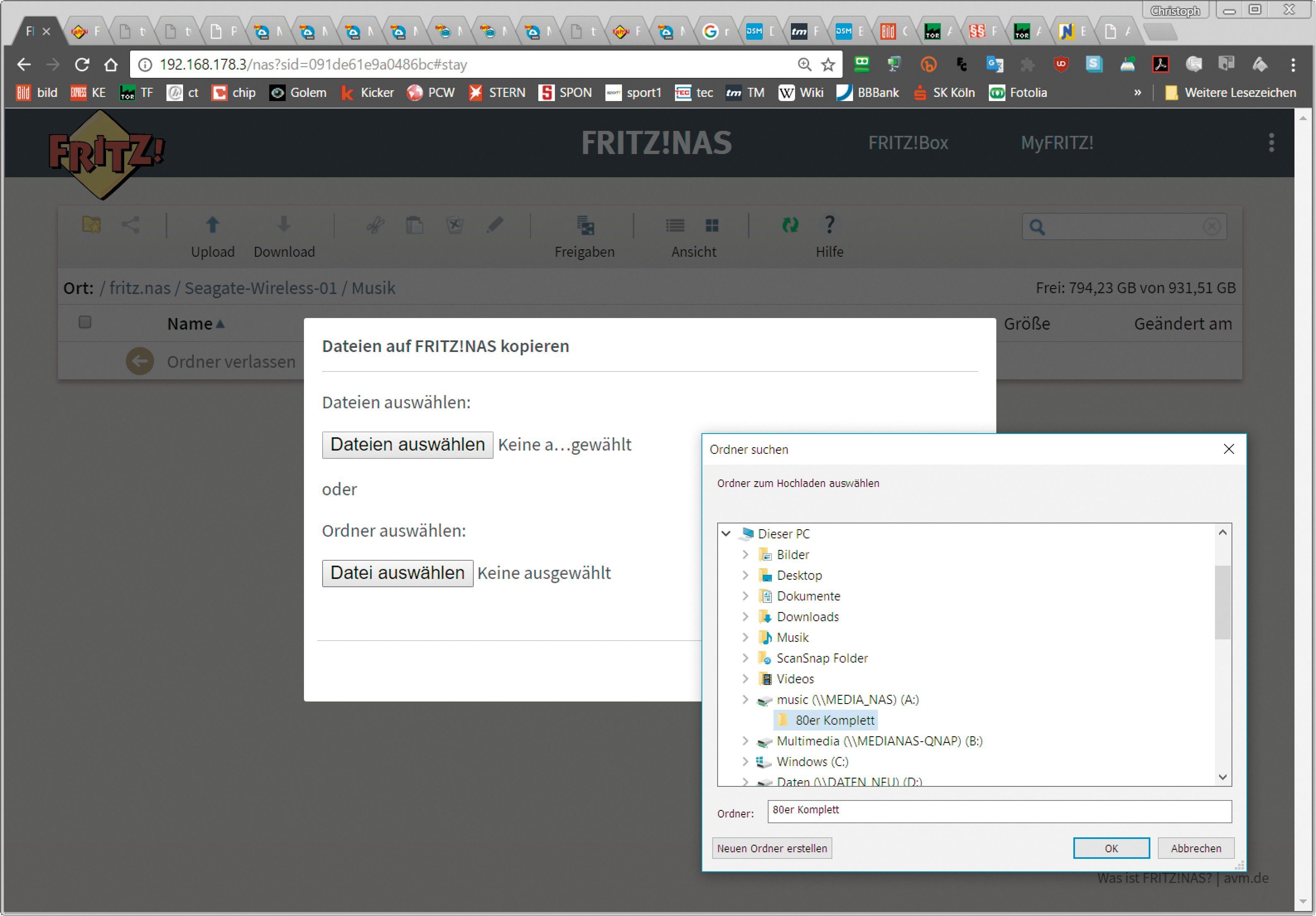Click the Chrome bookmark star icon

(x=828, y=65)
